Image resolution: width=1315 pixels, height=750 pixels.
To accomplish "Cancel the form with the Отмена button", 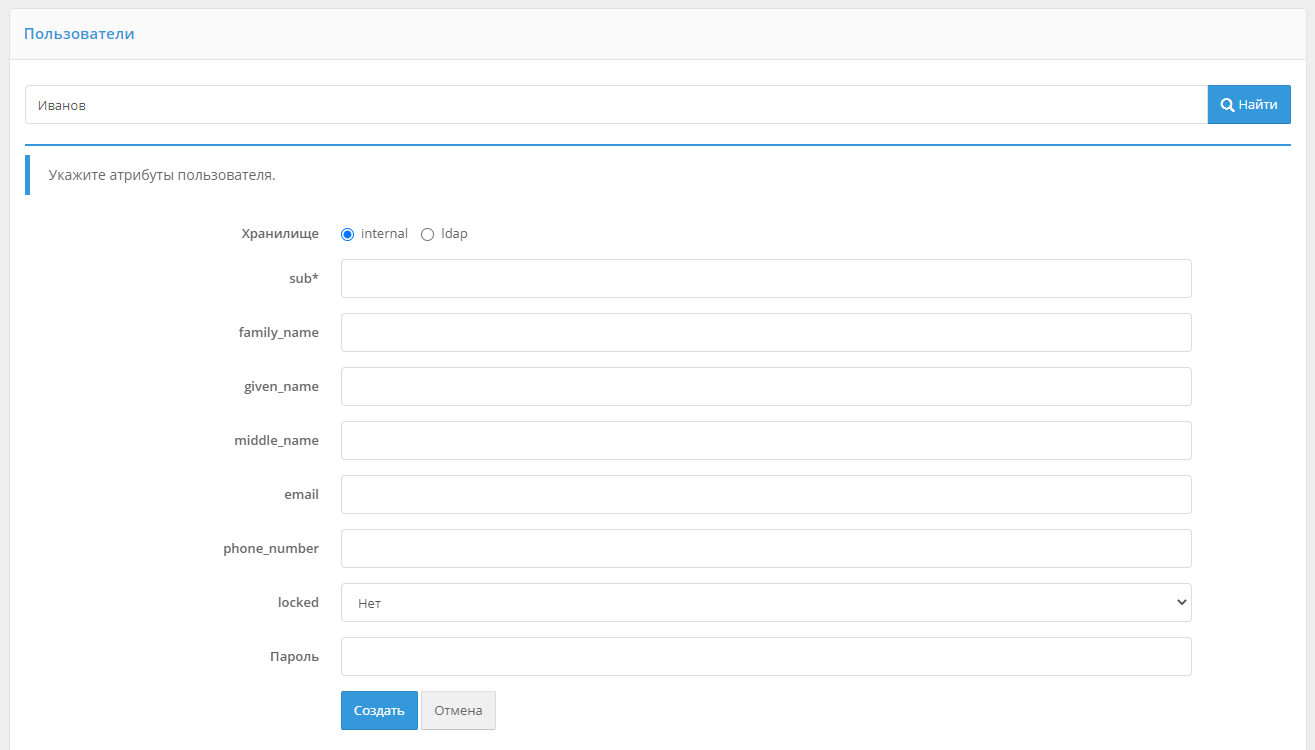I will (458, 711).
